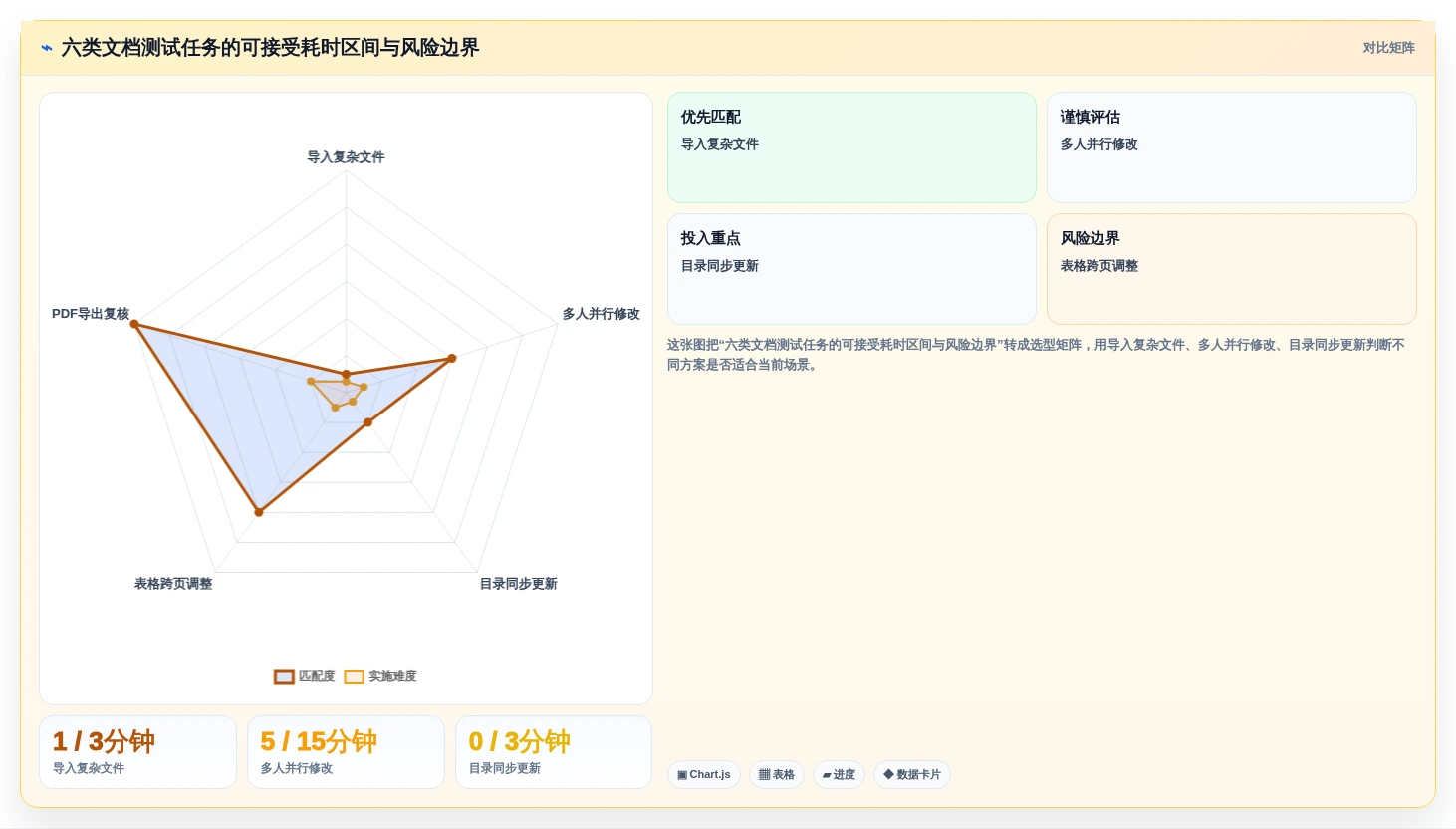Click 导入复杂文件 caption under 1 / 3分钟
This screenshot has width=1456, height=829.
(x=89, y=768)
